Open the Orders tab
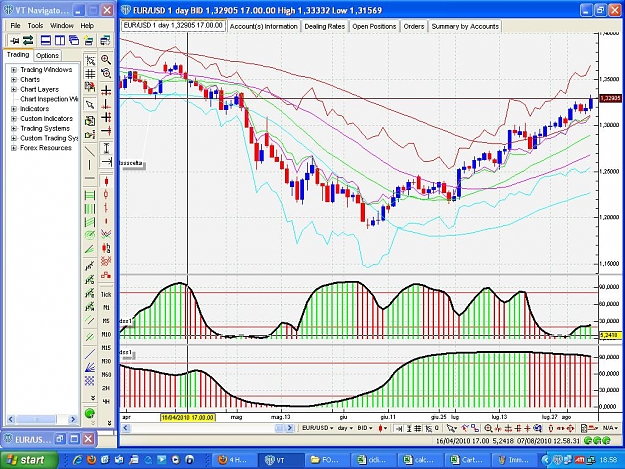The width and height of the screenshot is (625, 469). 414,26
